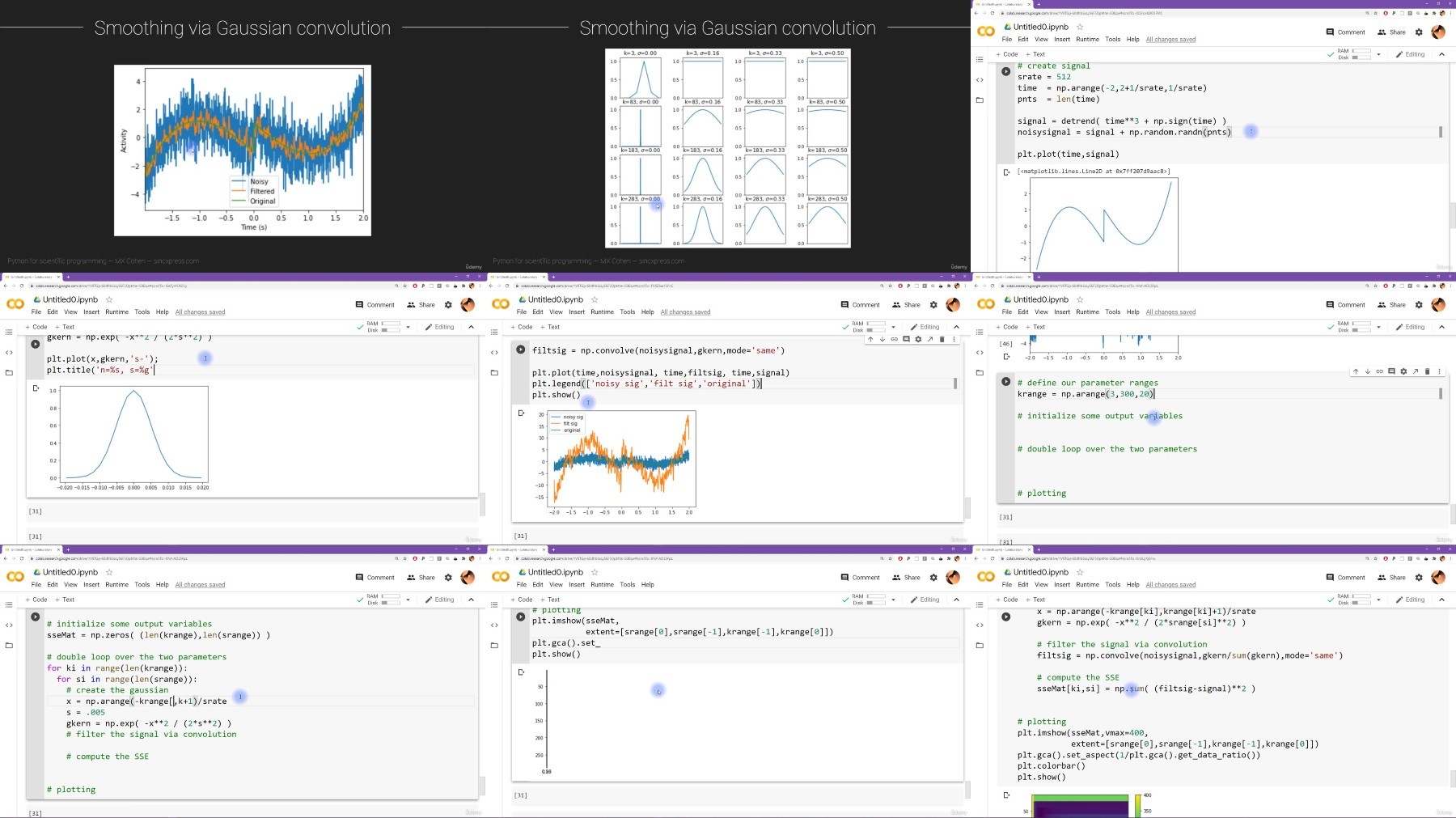
Task: Copy link to the krange parameter cell
Action: click(x=1379, y=371)
